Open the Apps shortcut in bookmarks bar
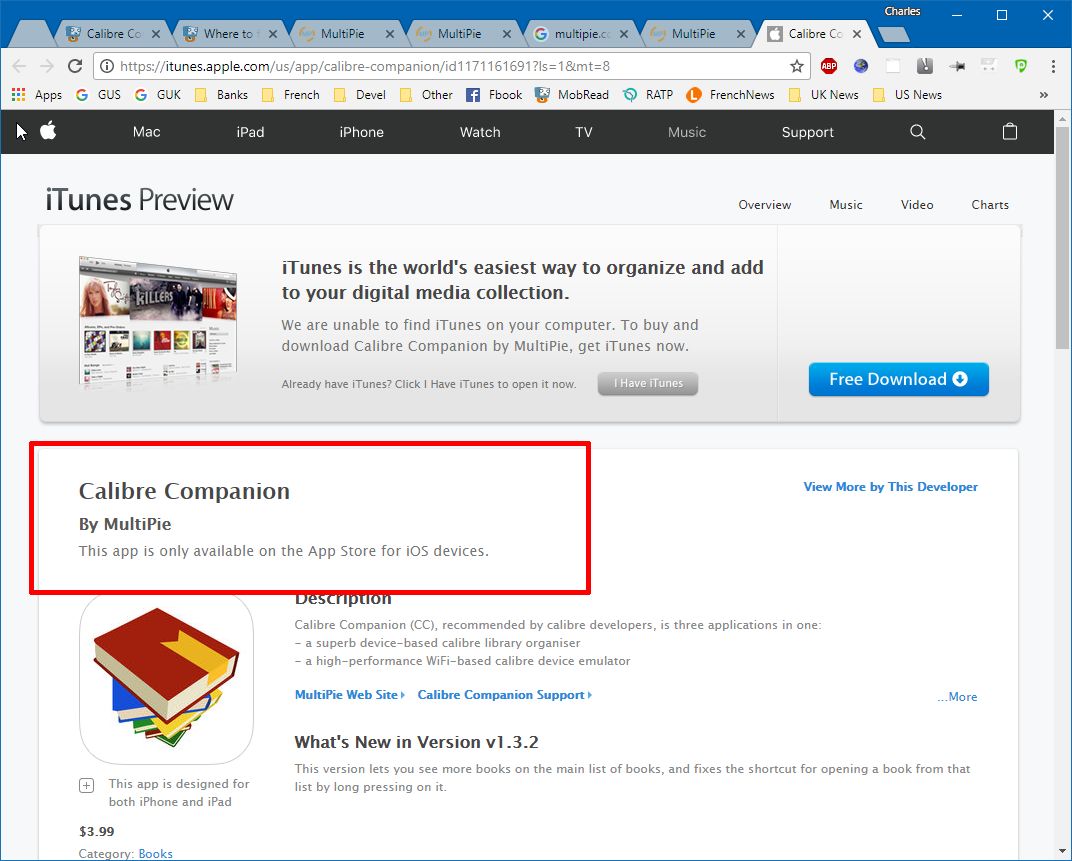Screen dimensions: 1072x861 37,95
